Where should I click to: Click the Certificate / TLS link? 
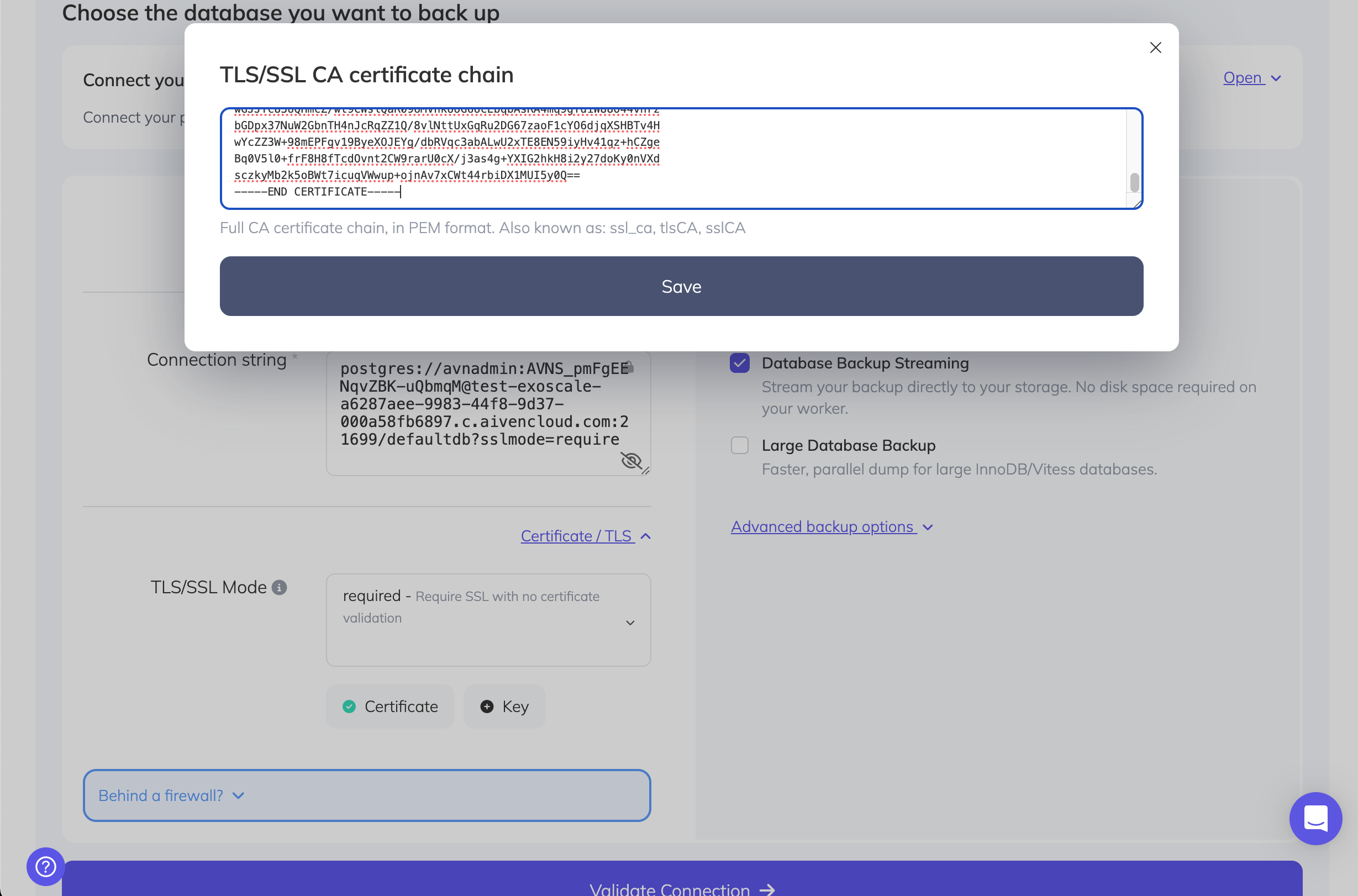click(x=576, y=535)
